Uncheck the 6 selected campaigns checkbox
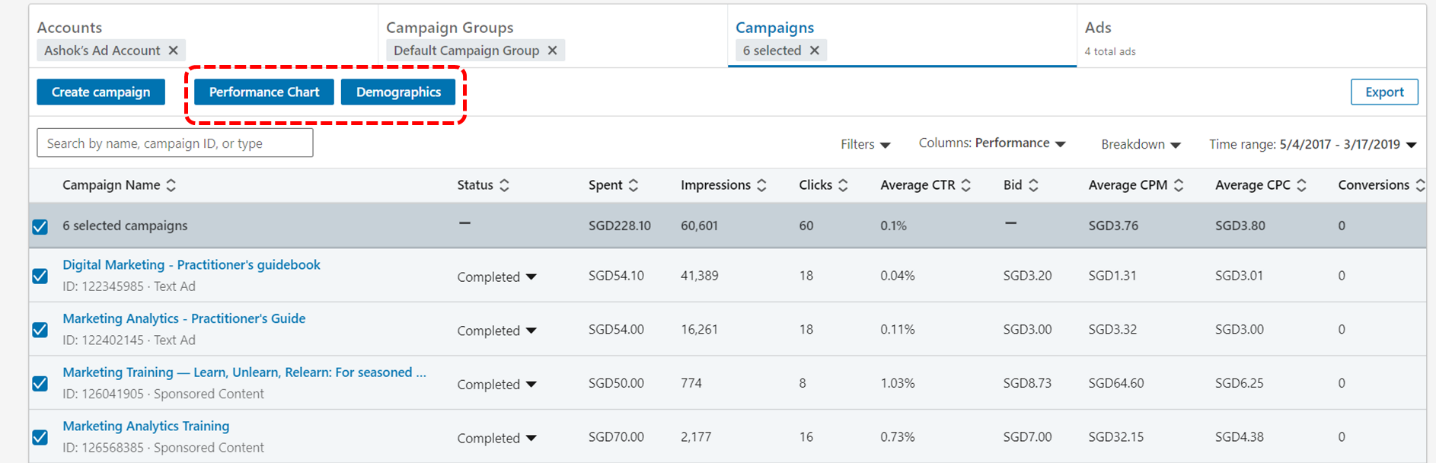The height and width of the screenshot is (463, 1436). coord(40,227)
